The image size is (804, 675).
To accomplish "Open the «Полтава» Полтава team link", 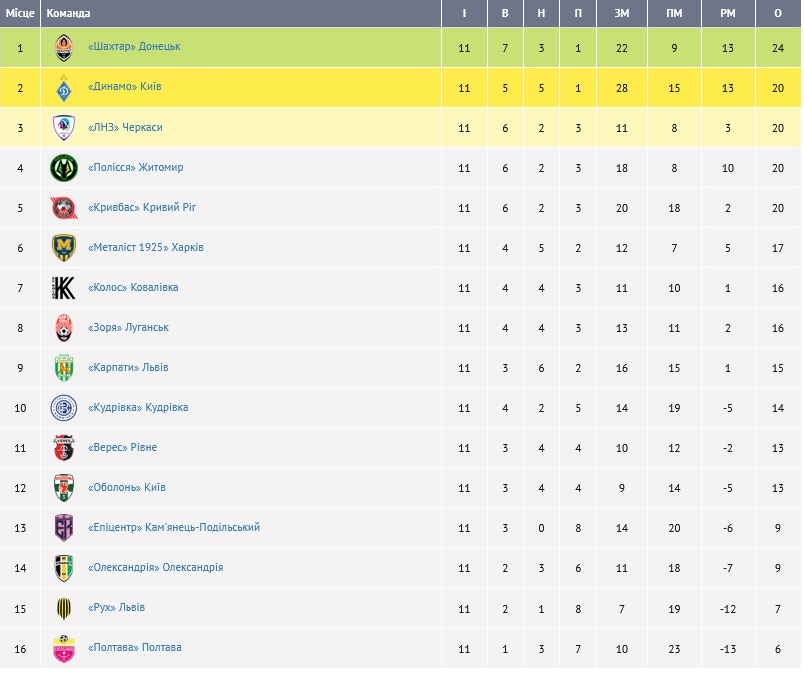I will click(x=135, y=648).
